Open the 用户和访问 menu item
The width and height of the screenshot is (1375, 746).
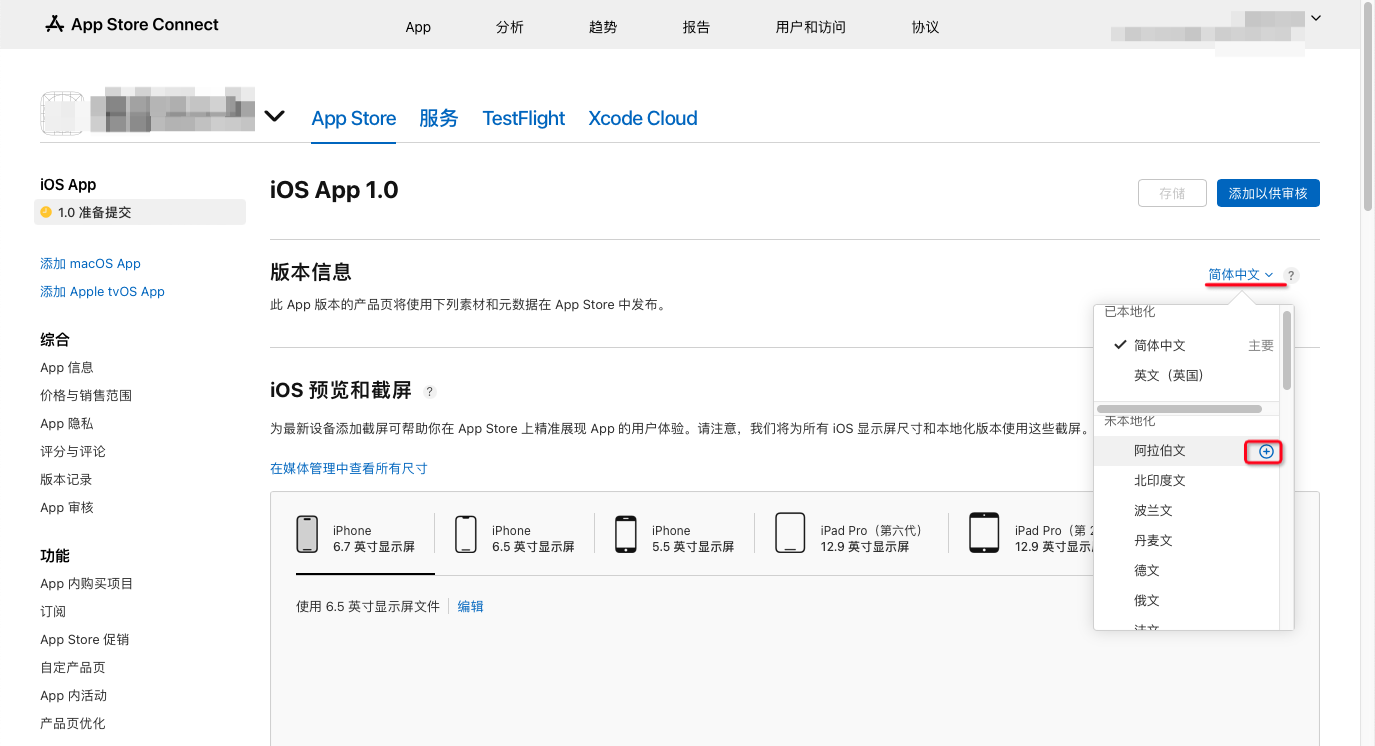click(x=811, y=27)
